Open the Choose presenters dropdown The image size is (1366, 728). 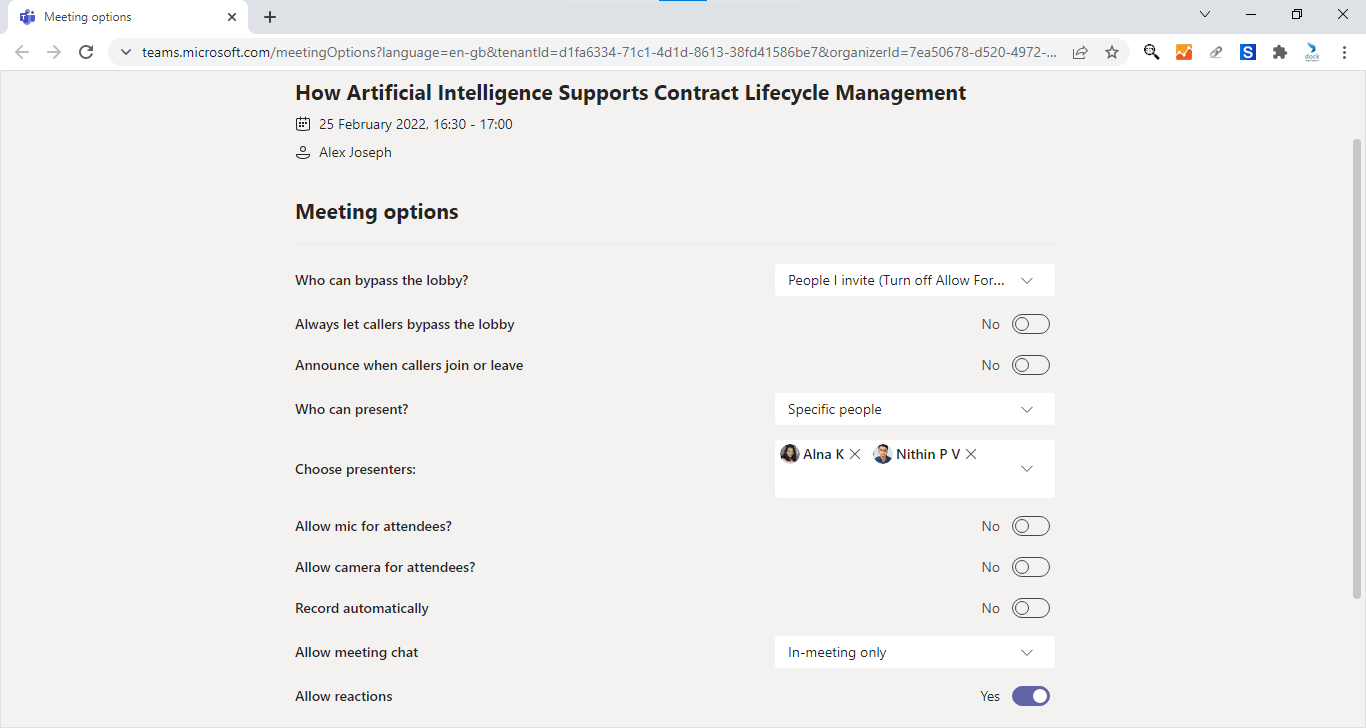(1027, 468)
